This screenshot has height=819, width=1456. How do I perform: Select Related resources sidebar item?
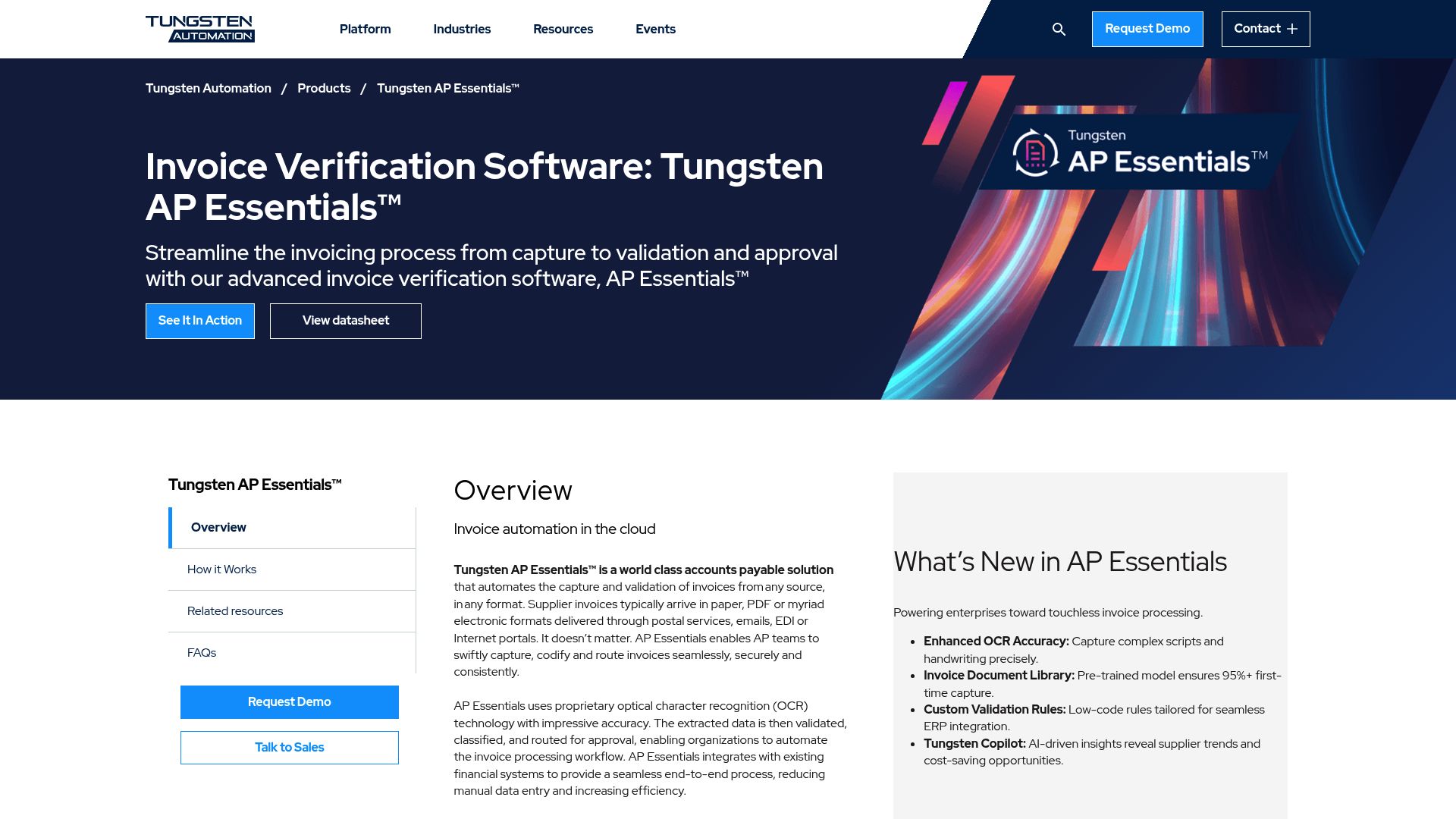292,611
